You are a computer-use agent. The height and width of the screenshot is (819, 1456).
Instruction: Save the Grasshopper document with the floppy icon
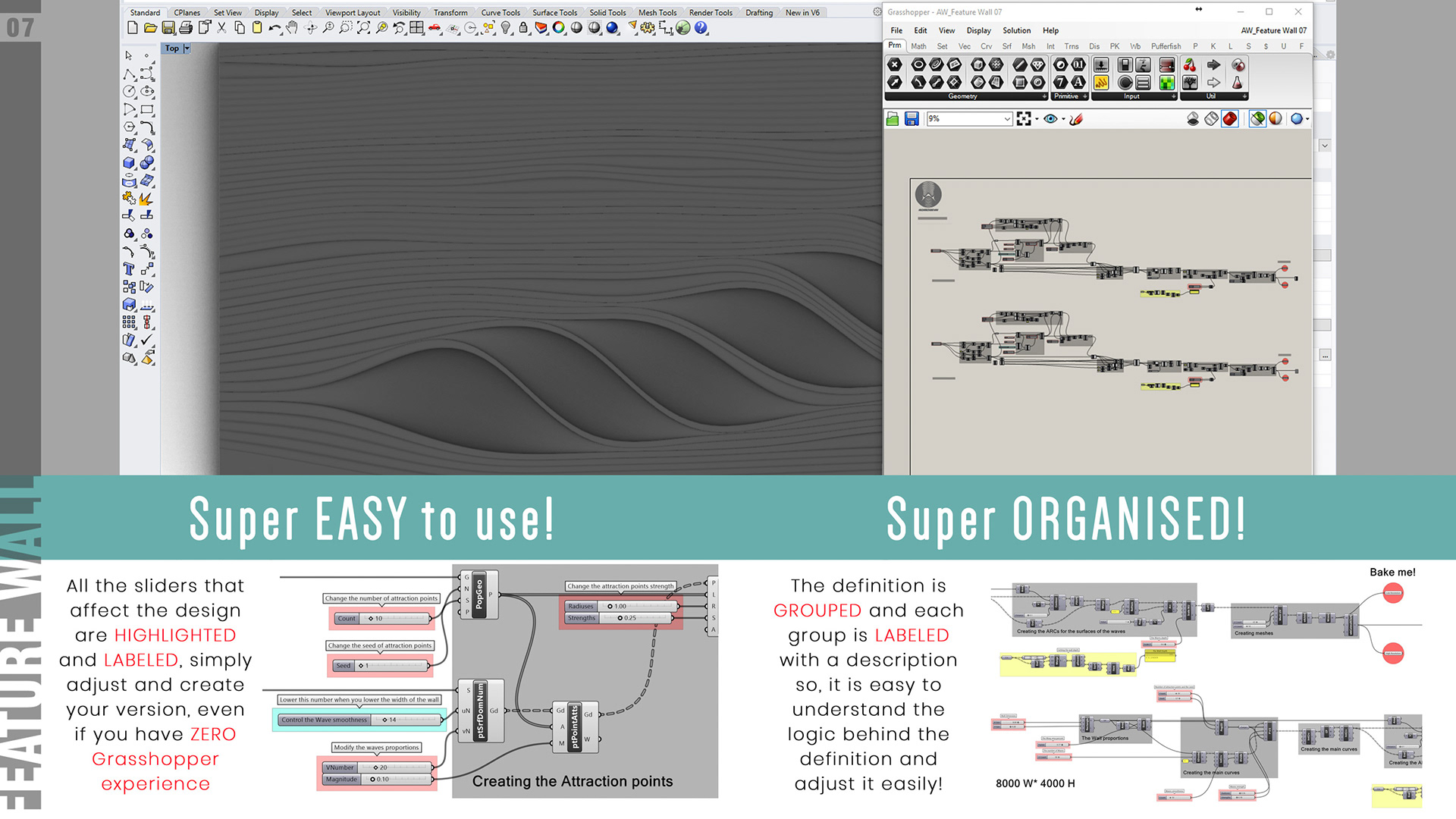point(912,119)
